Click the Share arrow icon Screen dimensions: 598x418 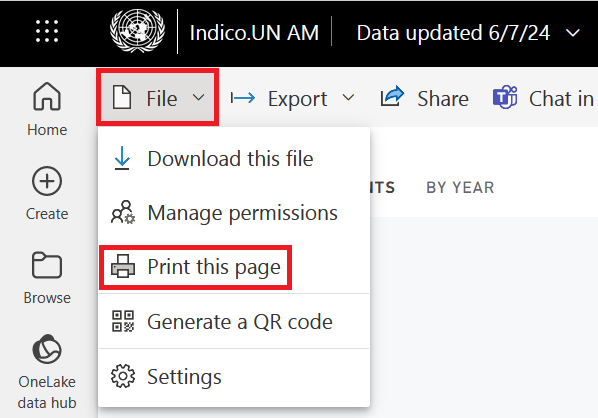click(392, 97)
